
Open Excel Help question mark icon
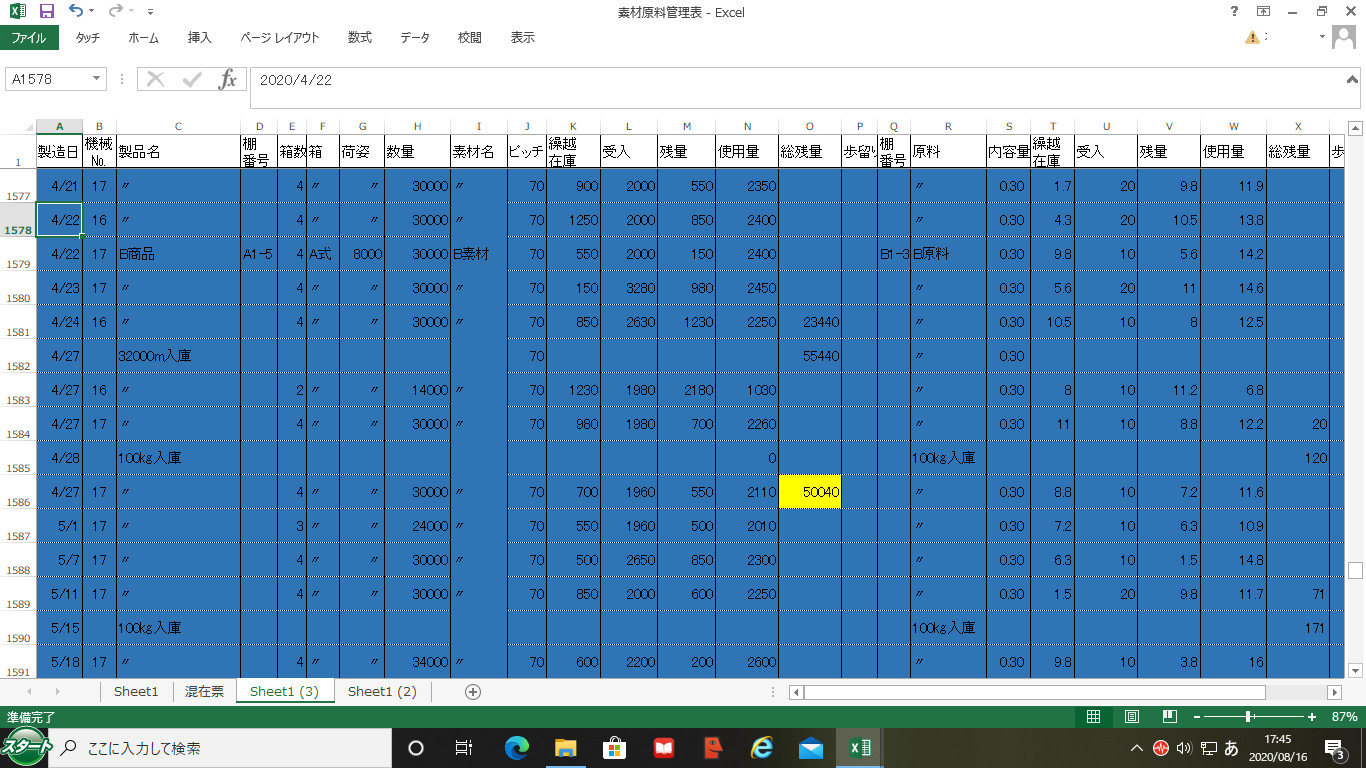(x=1234, y=12)
